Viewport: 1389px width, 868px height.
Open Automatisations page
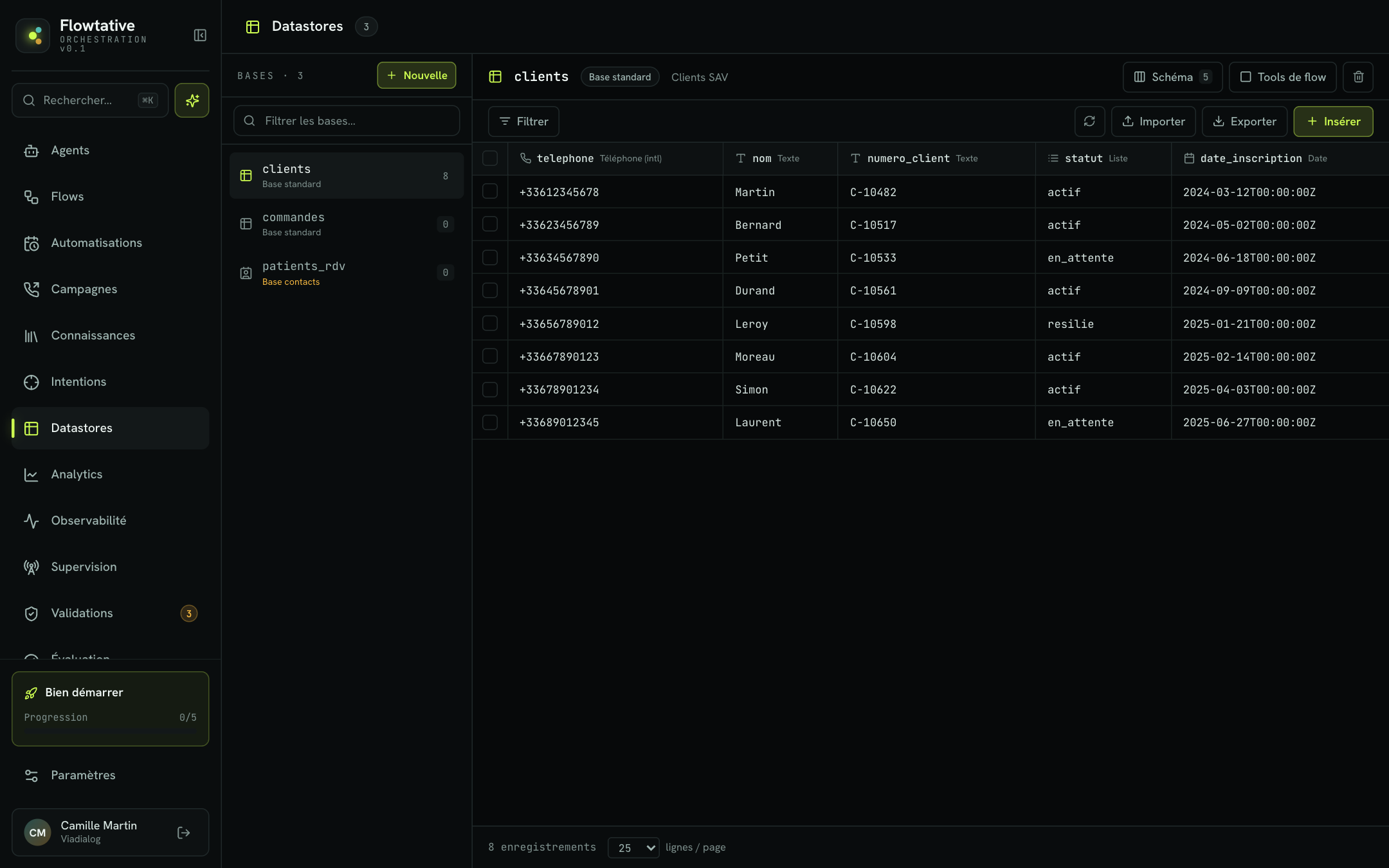pyautogui.click(x=110, y=243)
